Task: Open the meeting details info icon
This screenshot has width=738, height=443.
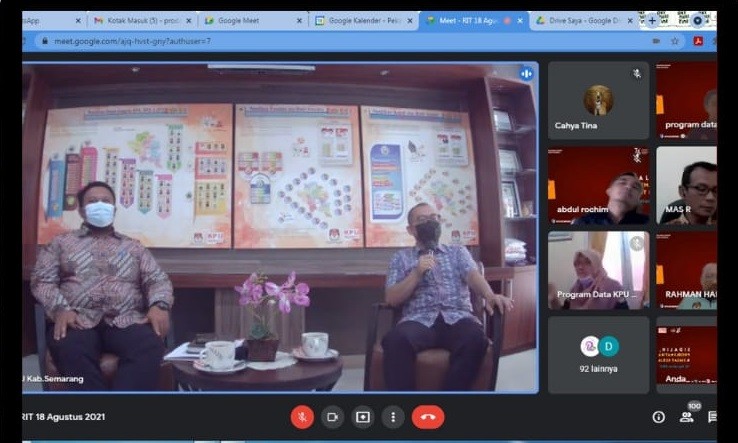Action: point(658,417)
